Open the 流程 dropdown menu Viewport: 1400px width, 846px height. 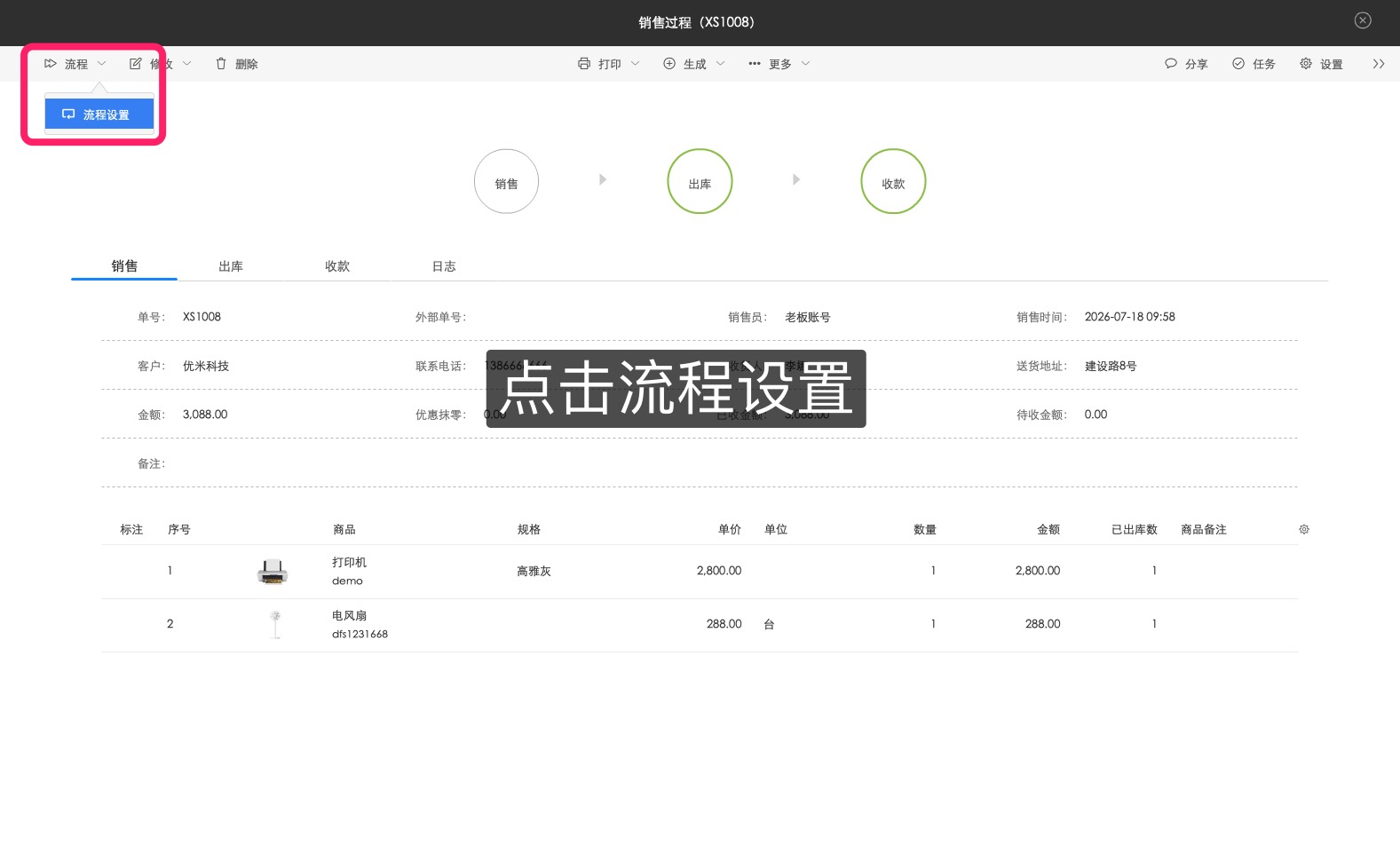(x=75, y=64)
